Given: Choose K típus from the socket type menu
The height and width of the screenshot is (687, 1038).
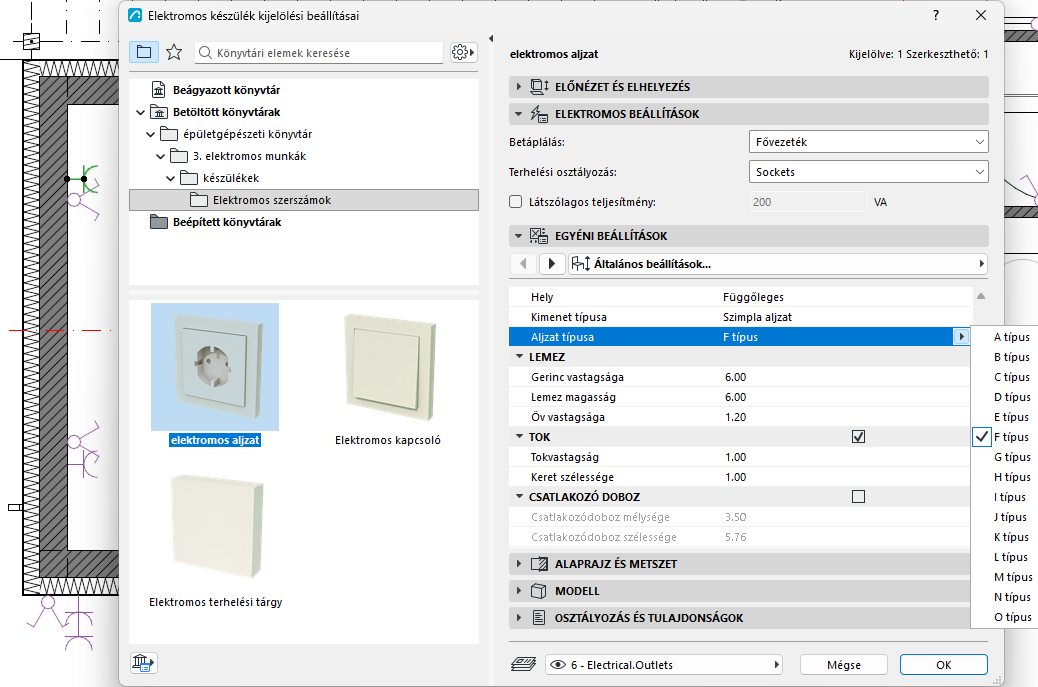Looking at the screenshot, I should pos(1012,537).
